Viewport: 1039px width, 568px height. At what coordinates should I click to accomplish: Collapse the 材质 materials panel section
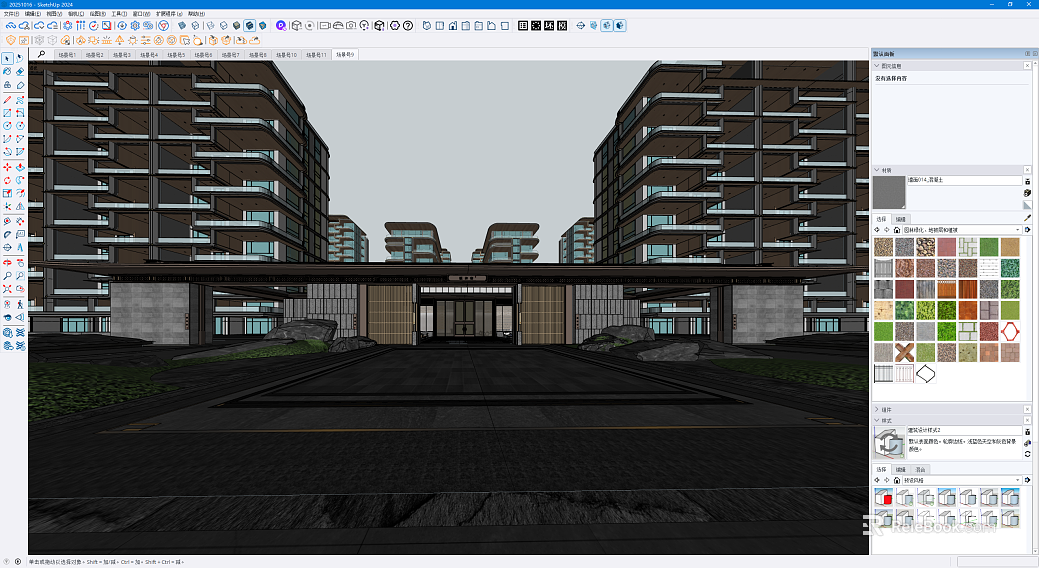coord(877,170)
